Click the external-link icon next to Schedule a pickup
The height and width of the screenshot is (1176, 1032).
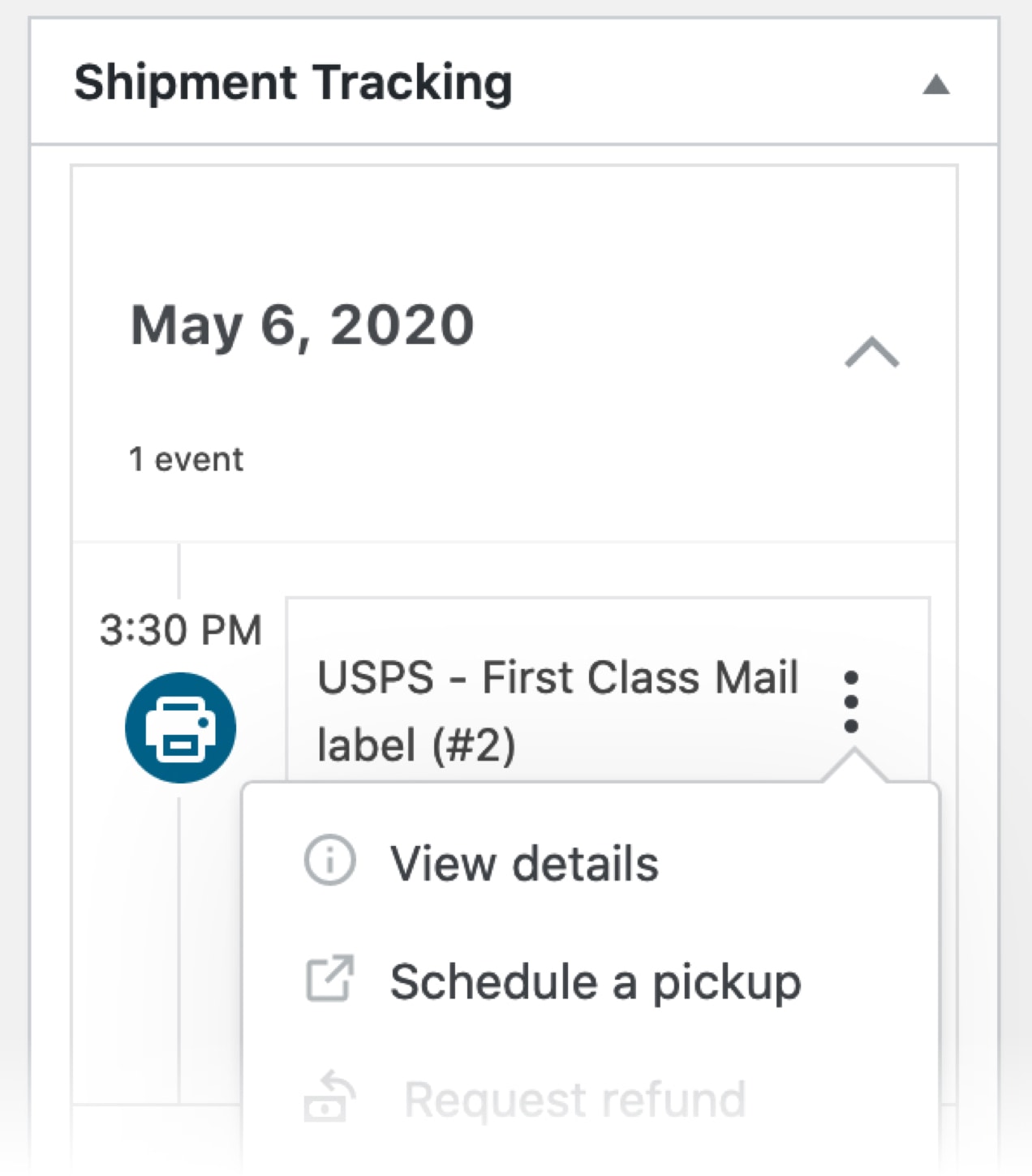pyautogui.click(x=329, y=980)
